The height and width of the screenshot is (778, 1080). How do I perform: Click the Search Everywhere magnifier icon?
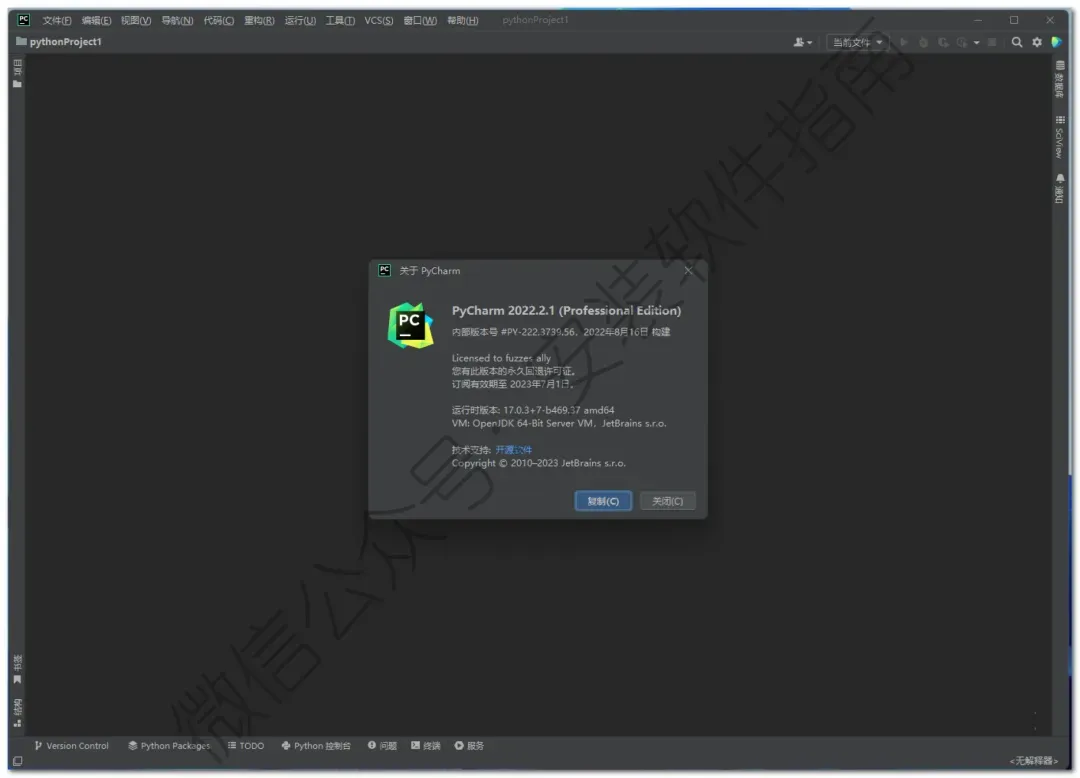pyautogui.click(x=1017, y=42)
